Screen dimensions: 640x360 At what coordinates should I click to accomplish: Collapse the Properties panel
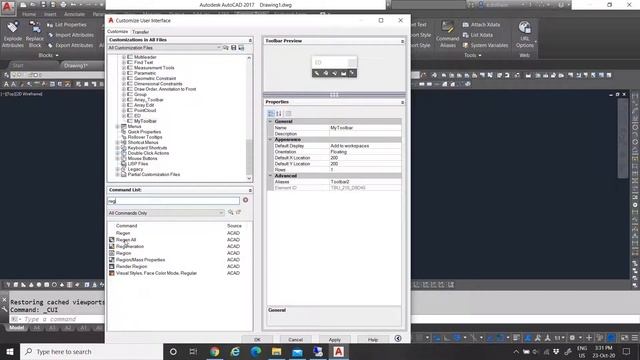click(402, 102)
